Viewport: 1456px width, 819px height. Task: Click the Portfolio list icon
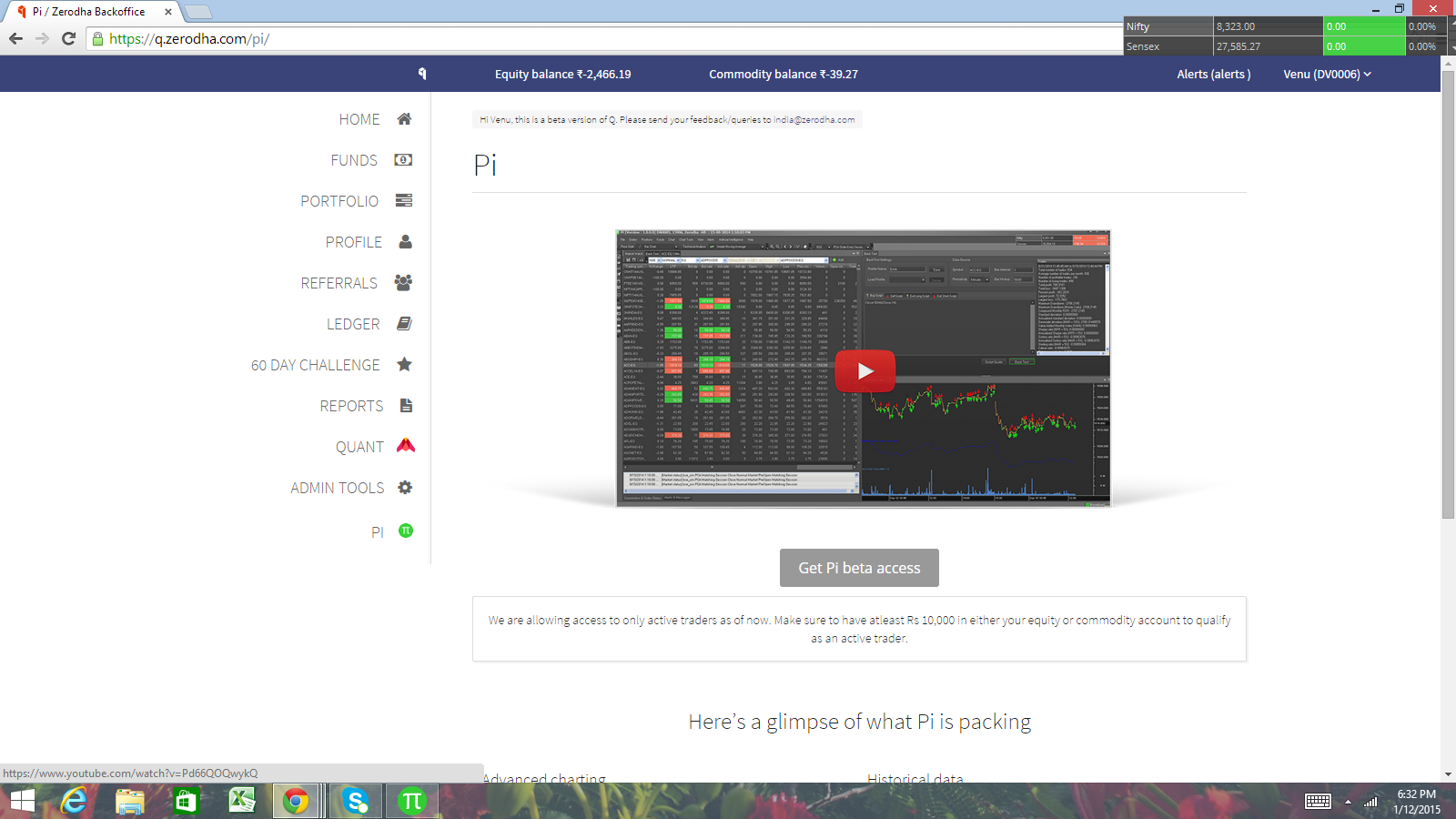[x=404, y=200]
